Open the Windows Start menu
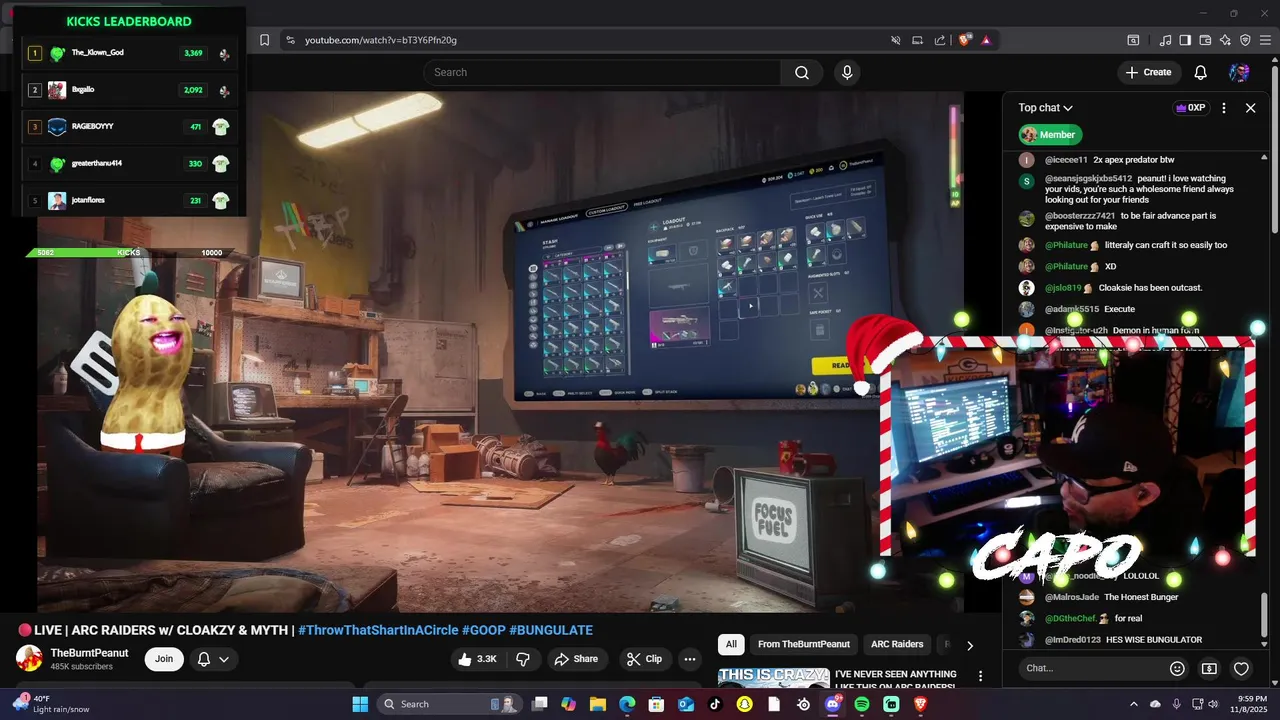This screenshot has height=720, width=1280. pos(360,704)
